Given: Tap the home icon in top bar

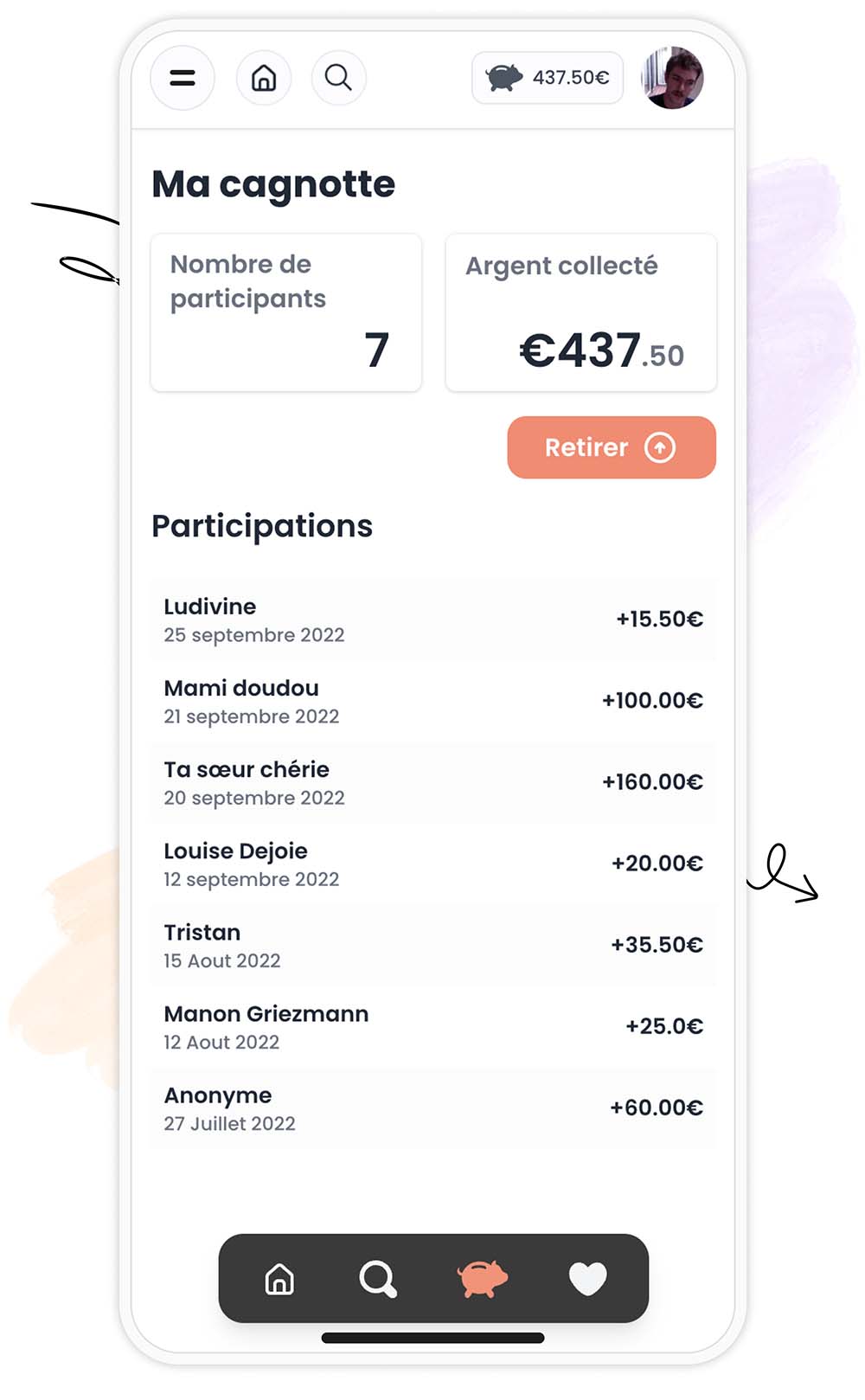Looking at the screenshot, I should pos(264,78).
